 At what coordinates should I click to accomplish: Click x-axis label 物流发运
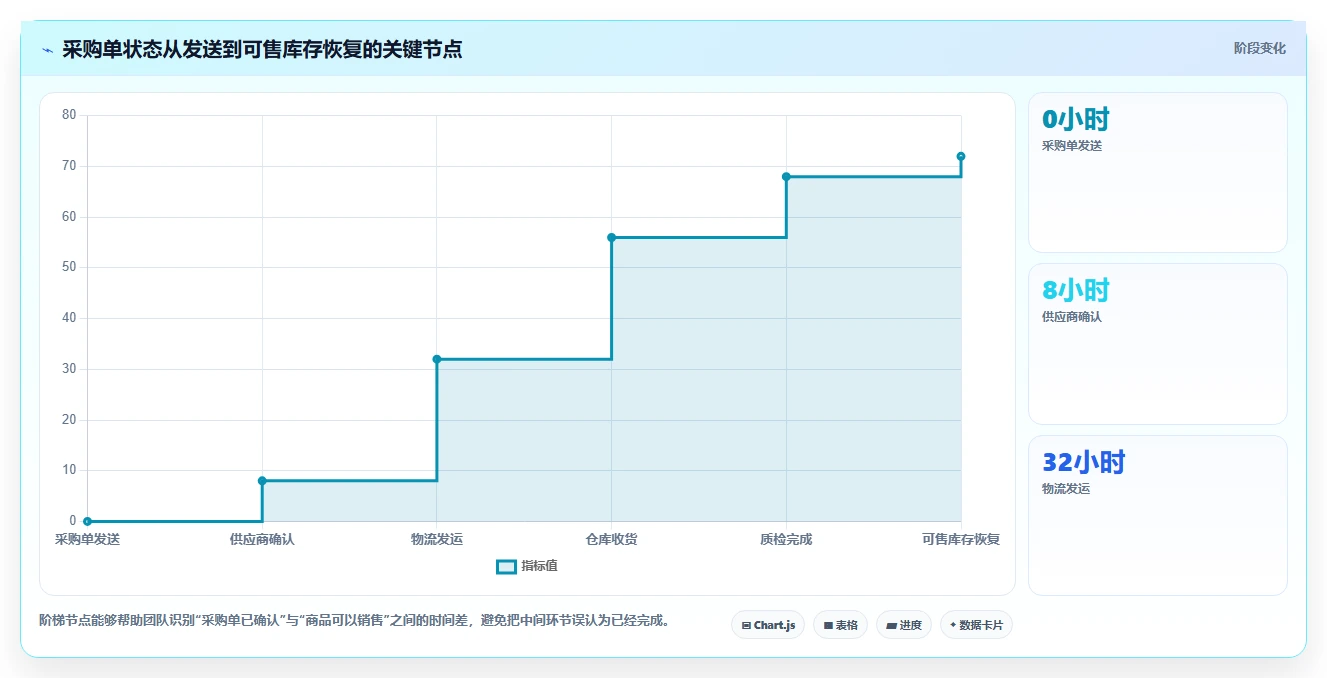(437, 540)
